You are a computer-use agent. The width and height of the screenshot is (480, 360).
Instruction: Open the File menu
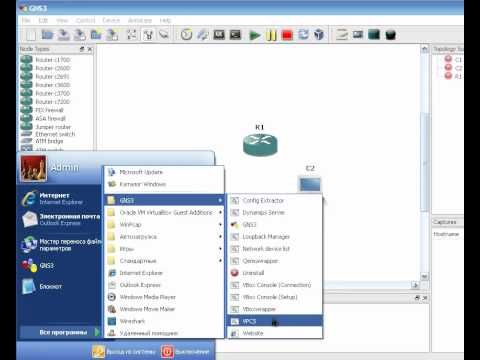[26, 20]
